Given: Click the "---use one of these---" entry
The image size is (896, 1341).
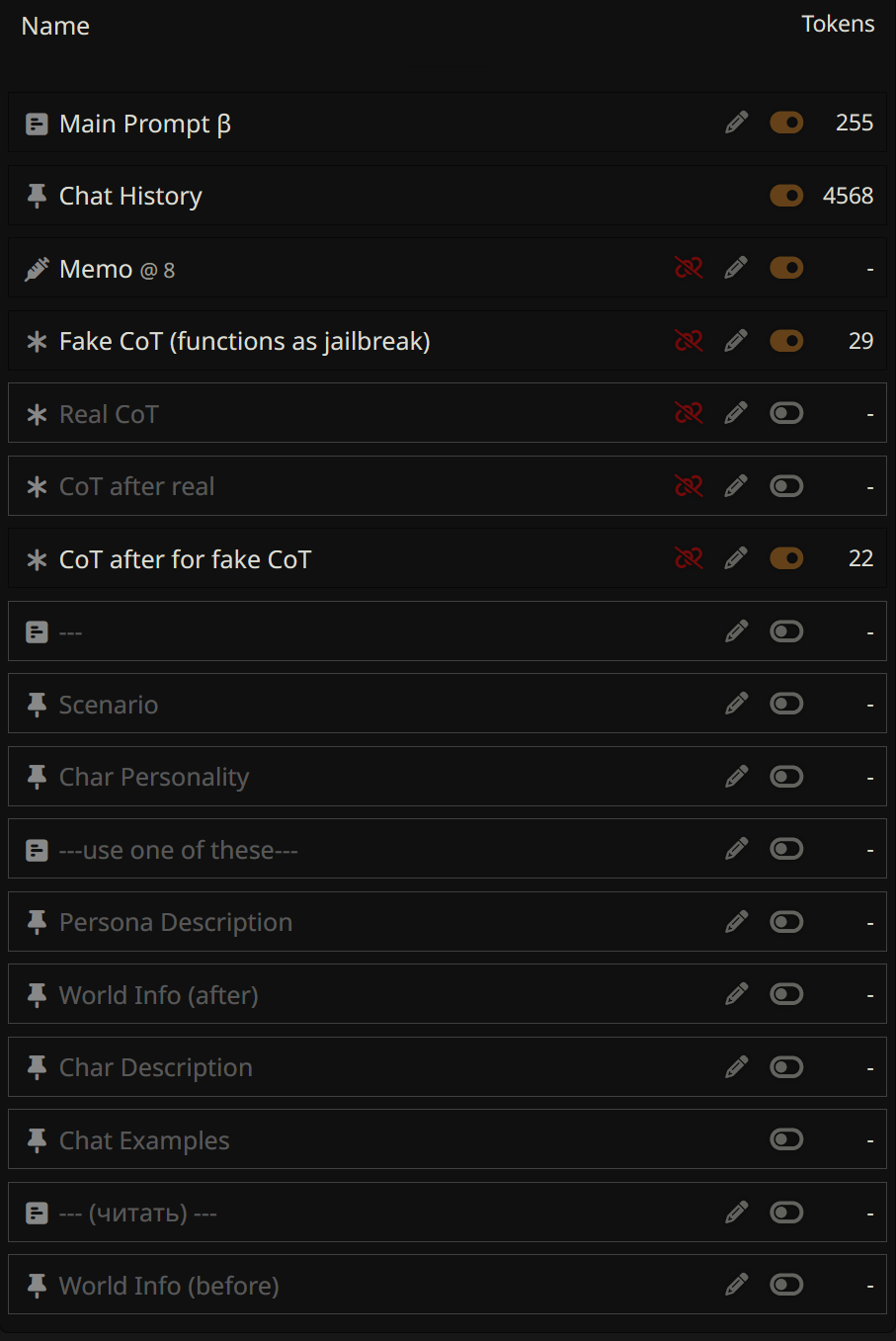Looking at the screenshot, I should (178, 850).
